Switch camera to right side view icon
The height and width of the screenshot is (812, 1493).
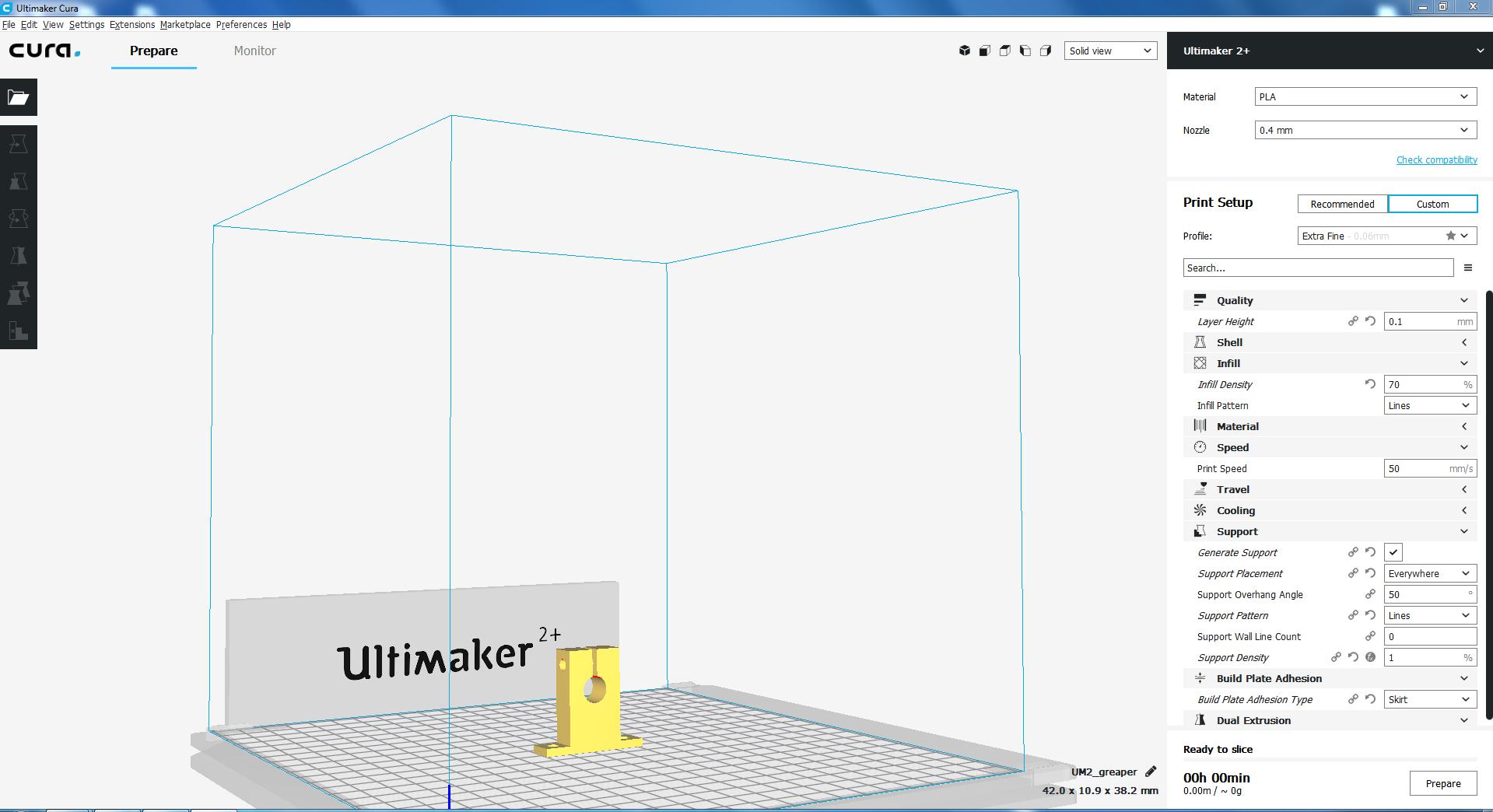tap(1046, 51)
